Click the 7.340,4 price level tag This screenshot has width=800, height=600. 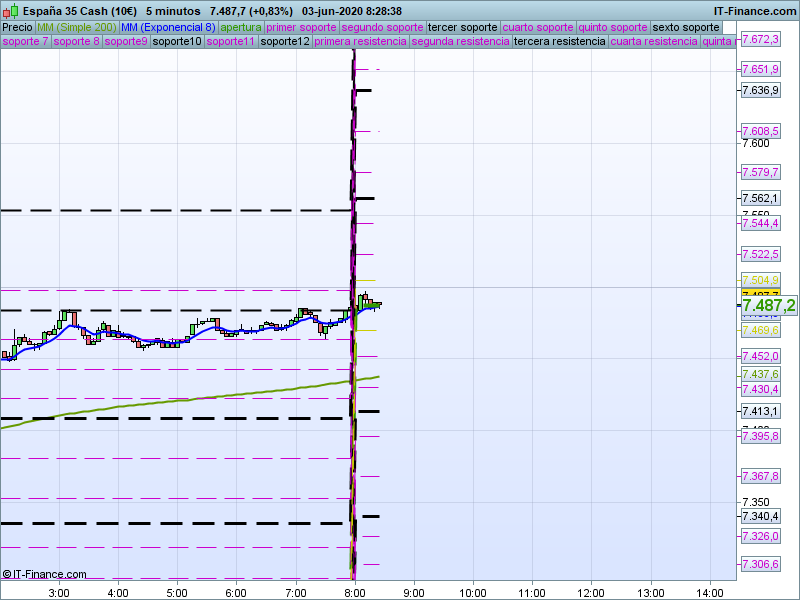[x=760, y=516]
